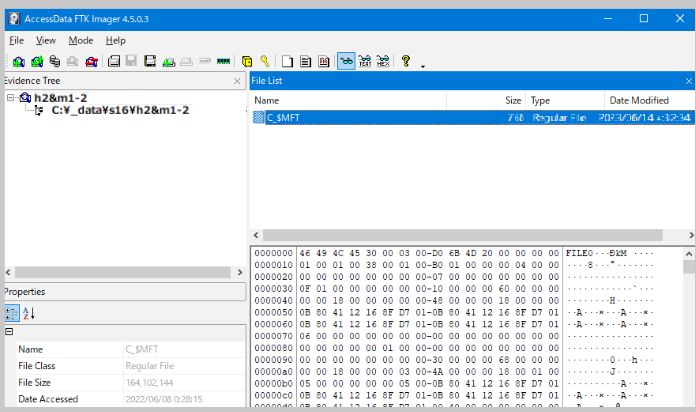Click the Evidence Tree left scroll arrow
This screenshot has width=696, height=412.
[x=8, y=272]
